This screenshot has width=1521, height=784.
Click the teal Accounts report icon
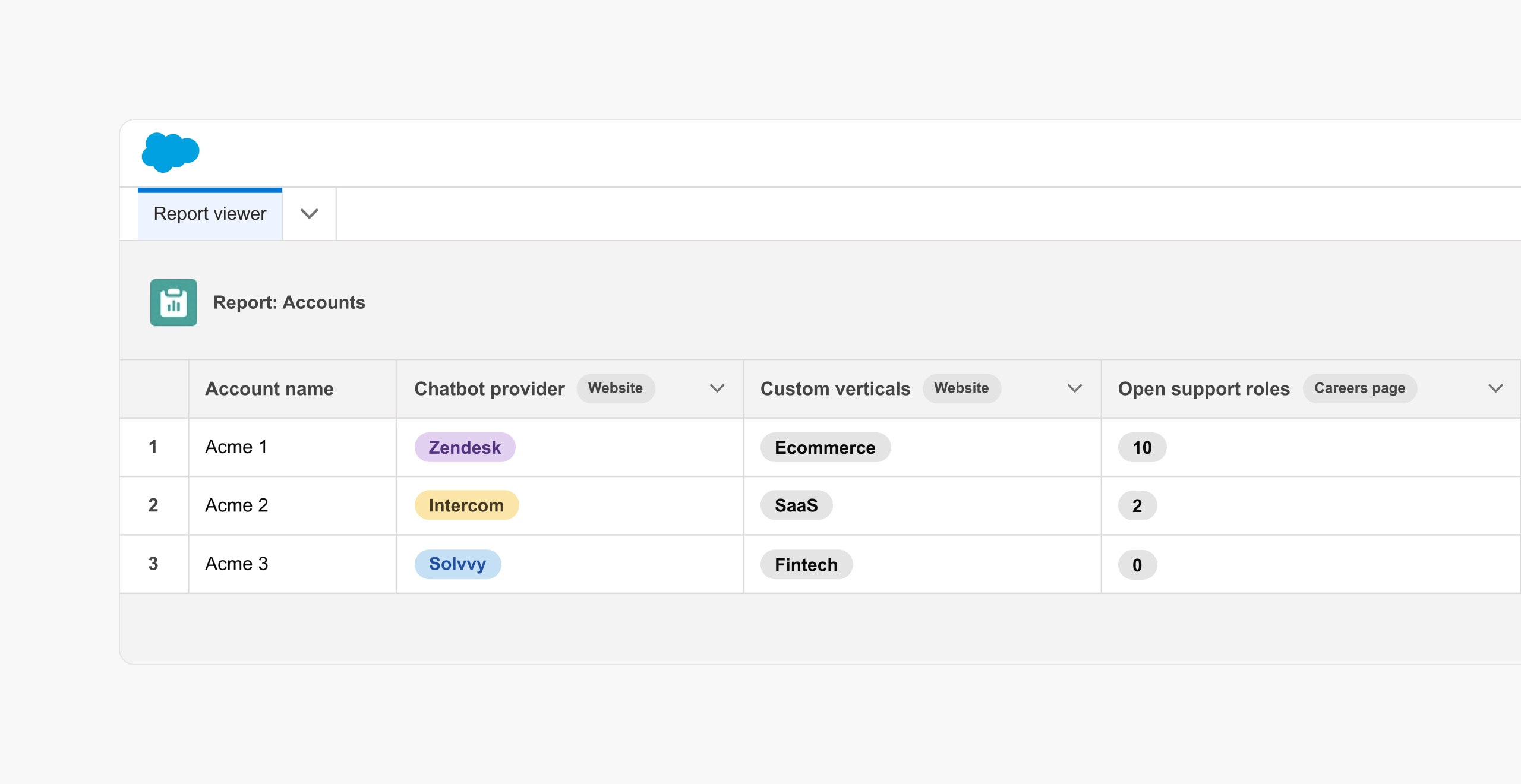click(173, 302)
